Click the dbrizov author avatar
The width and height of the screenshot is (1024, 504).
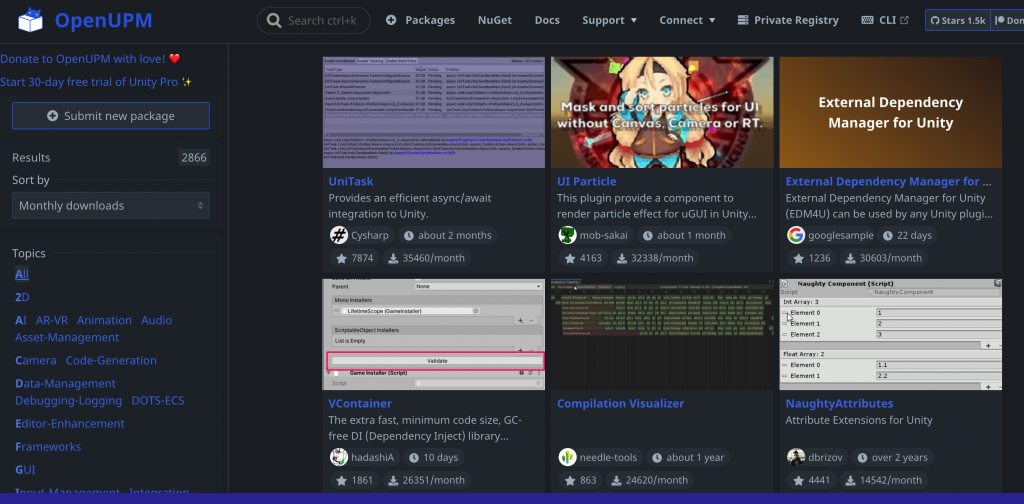[x=795, y=457]
